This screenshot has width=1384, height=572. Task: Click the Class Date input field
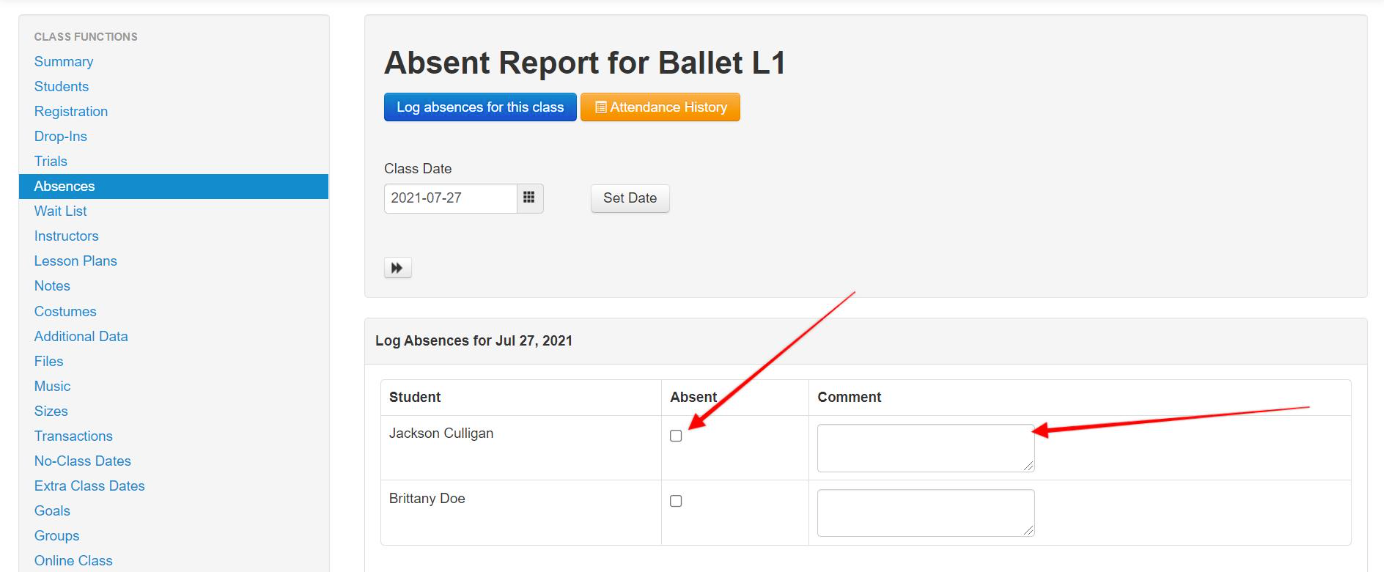click(451, 198)
